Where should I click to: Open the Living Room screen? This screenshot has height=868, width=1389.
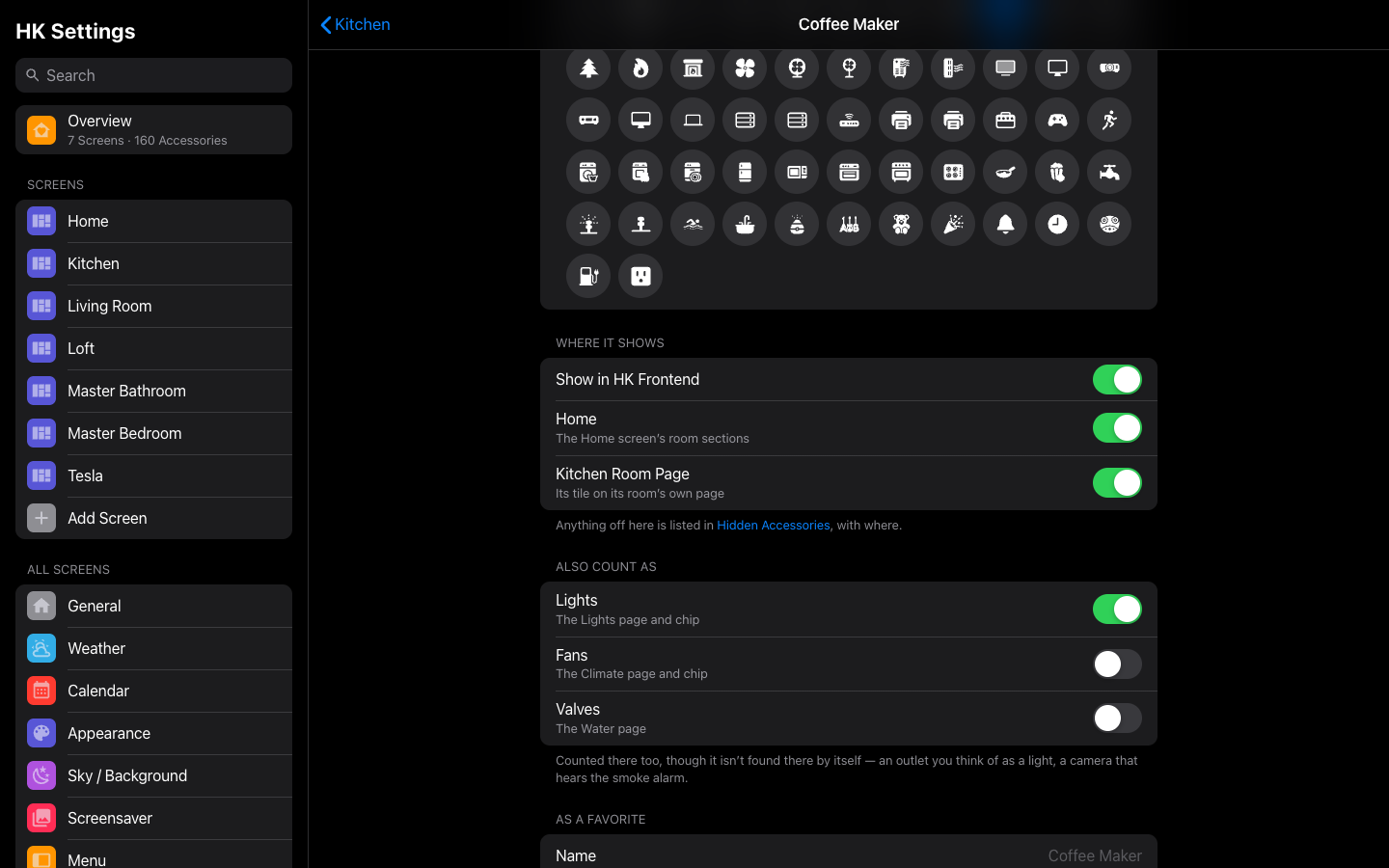coord(153,306)
